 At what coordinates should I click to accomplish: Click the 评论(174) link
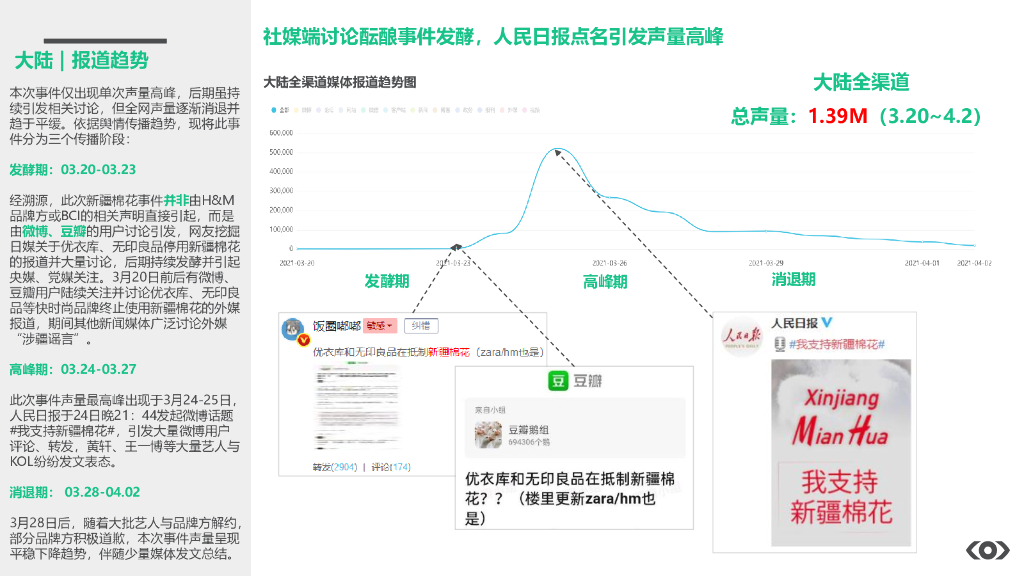pyautogui.click(x=391, y=467)
